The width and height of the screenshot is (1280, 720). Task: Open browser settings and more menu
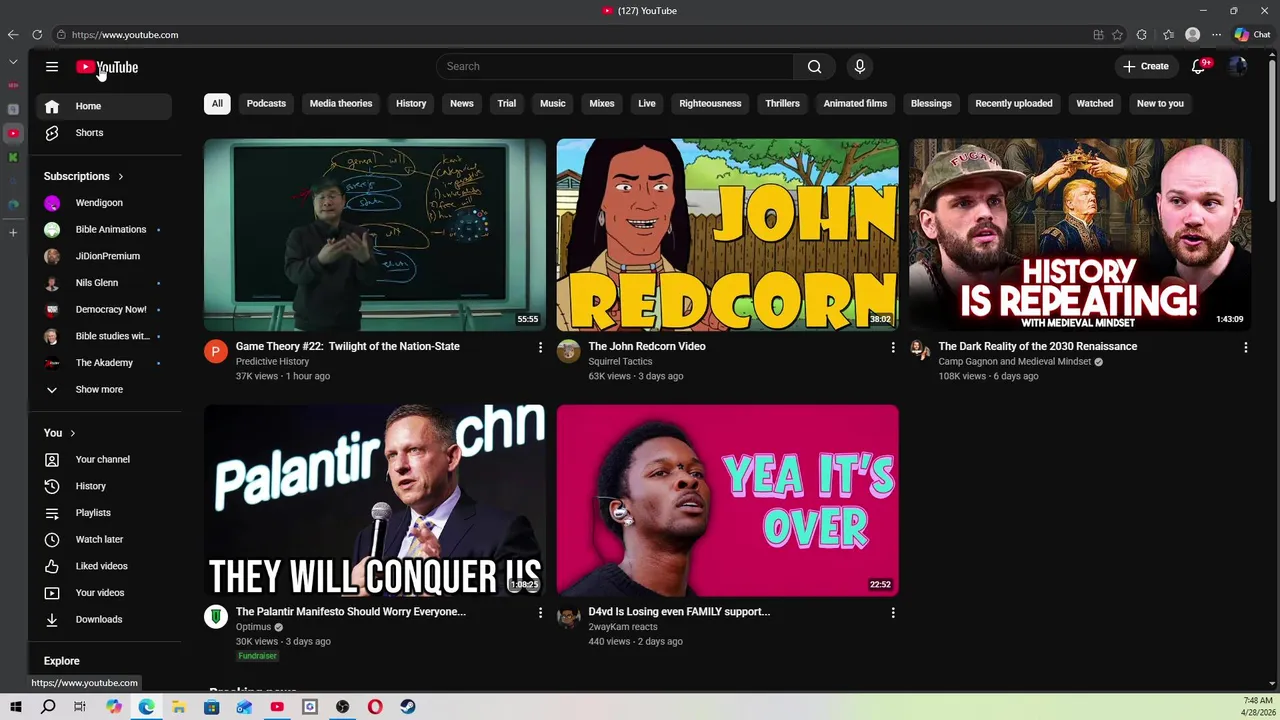click(1216, 35)
